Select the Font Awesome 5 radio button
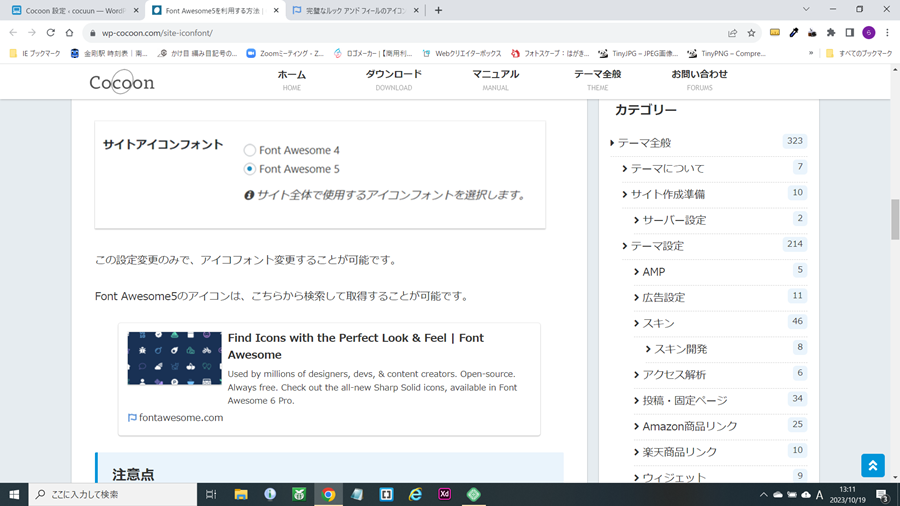Screen dimensions: 900x506 click(250, 169)
